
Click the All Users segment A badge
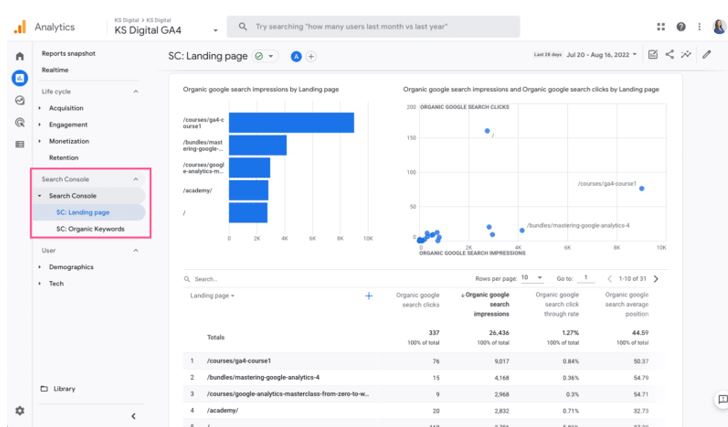(x=296, y=57)
